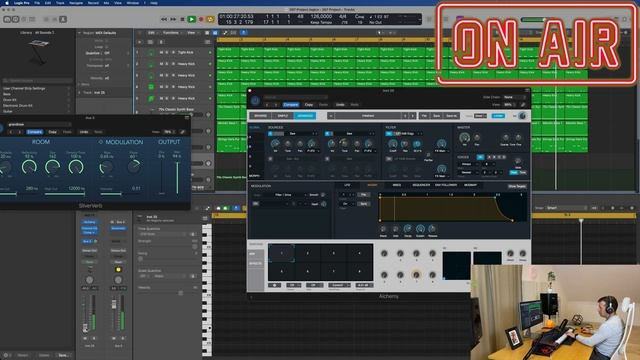The height and width of the screenshot is (360, 640).
Task: Click the SilverVerb Wet output slider
Action: tap(177, 178)
